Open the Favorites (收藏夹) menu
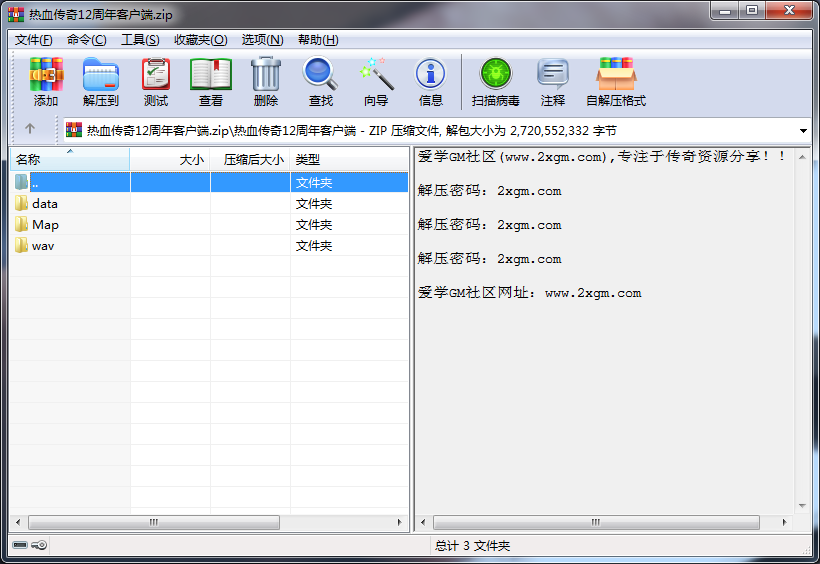This screenshot has width=820, height=564. (200, 40)
